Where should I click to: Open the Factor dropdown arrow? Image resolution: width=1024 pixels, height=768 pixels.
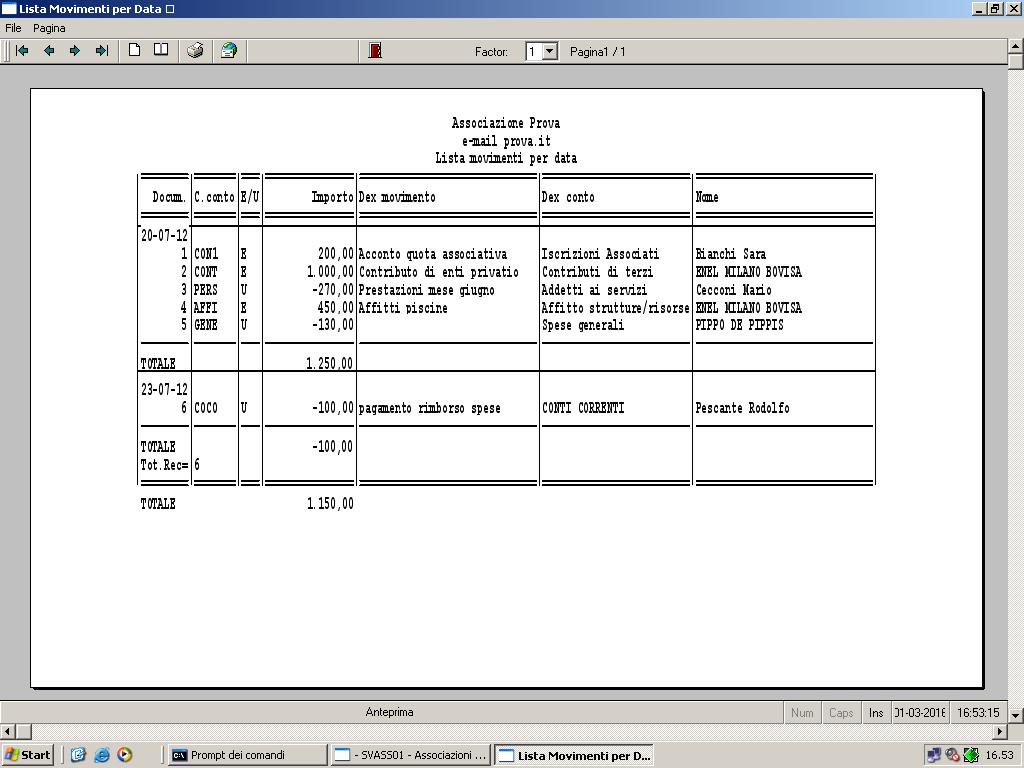coord(550,51)
